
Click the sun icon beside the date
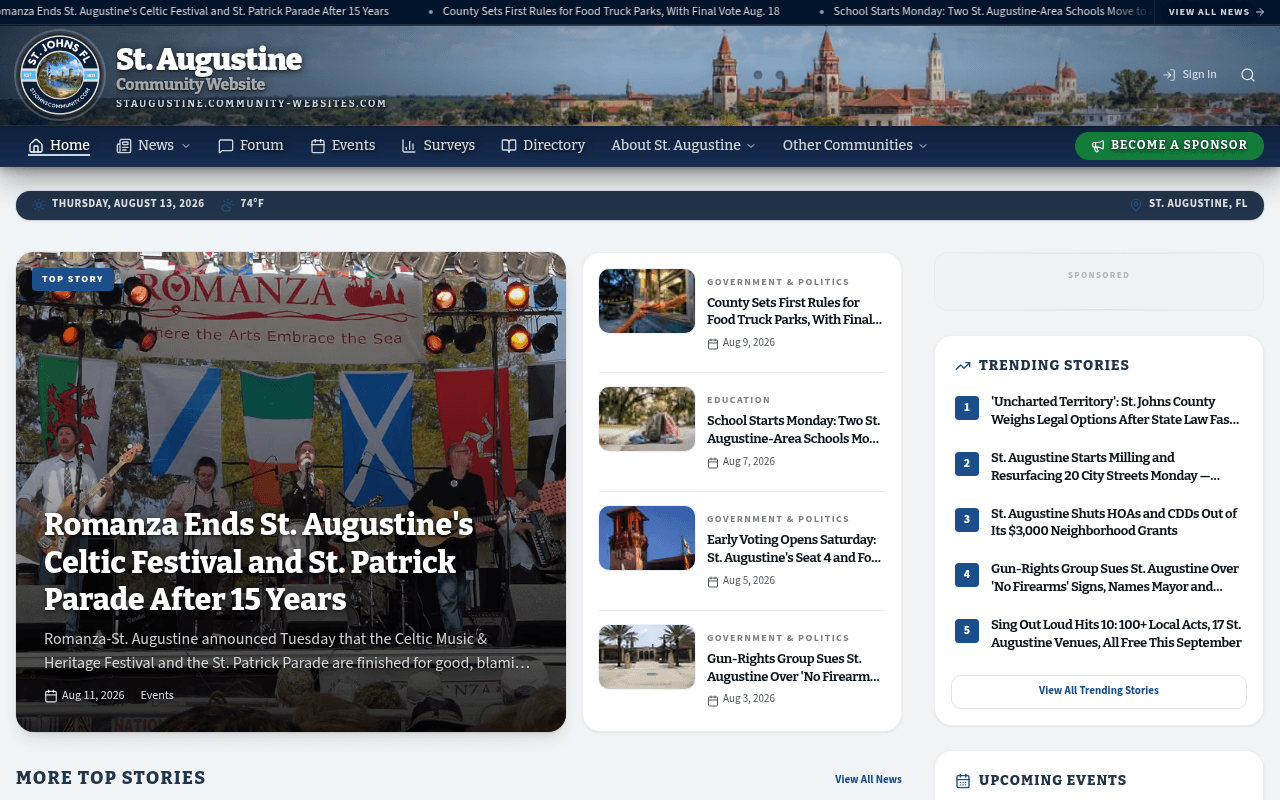pyautogui.click(x=39, y=204)
